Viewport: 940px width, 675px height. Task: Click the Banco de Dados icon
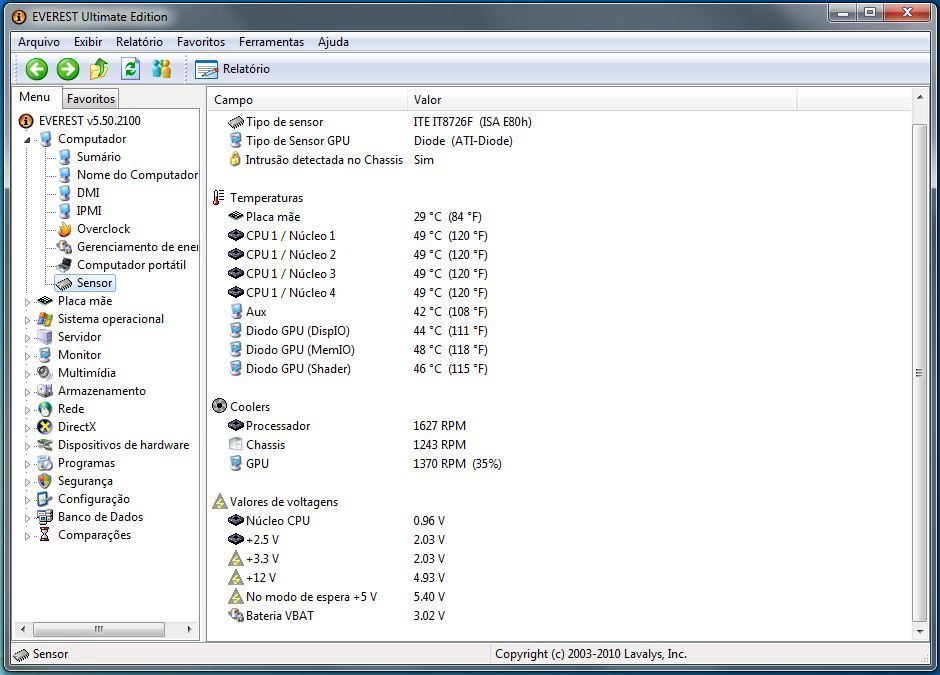[45, 517]
